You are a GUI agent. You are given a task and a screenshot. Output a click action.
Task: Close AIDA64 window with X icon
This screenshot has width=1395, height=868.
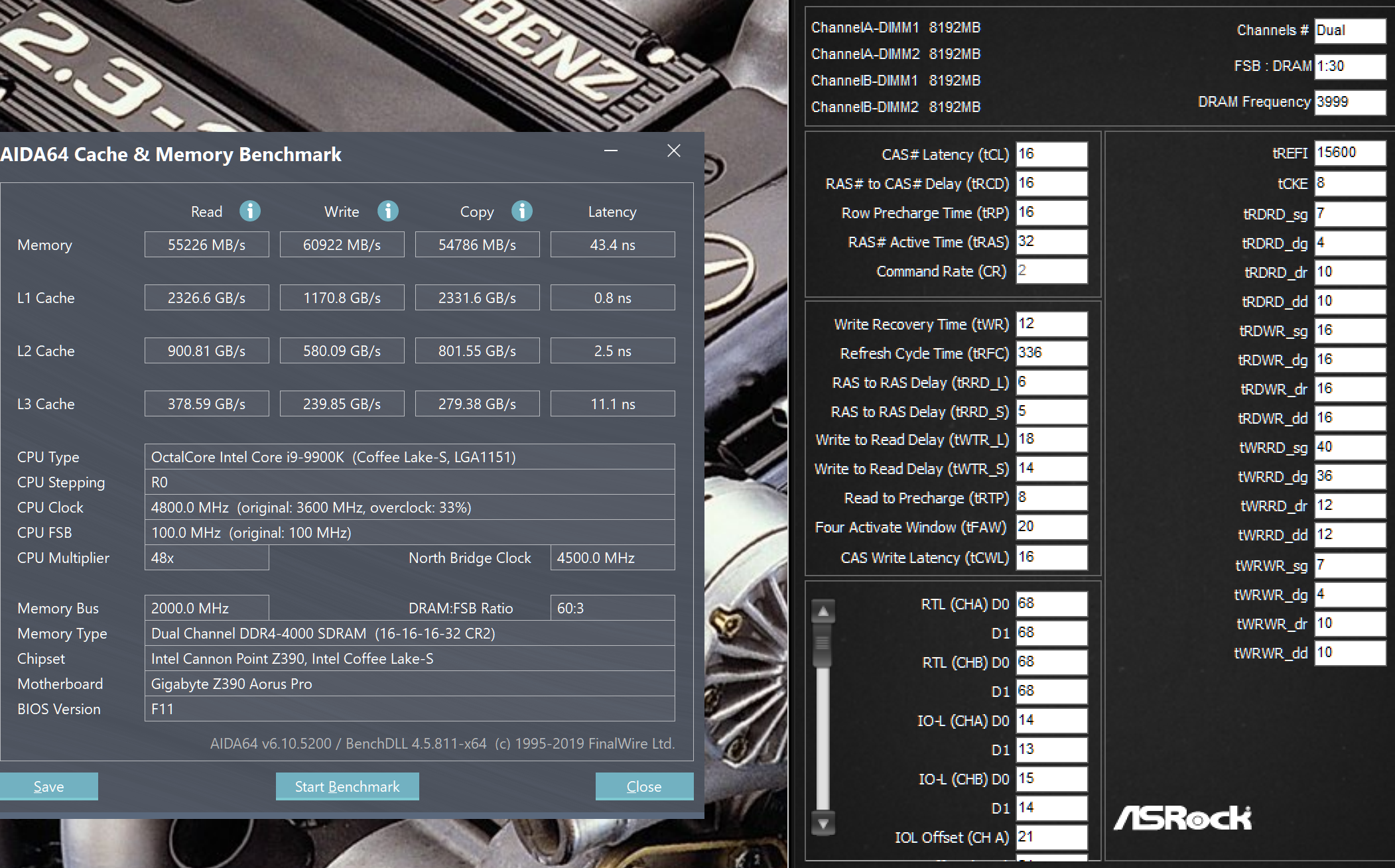click(674, 151)
